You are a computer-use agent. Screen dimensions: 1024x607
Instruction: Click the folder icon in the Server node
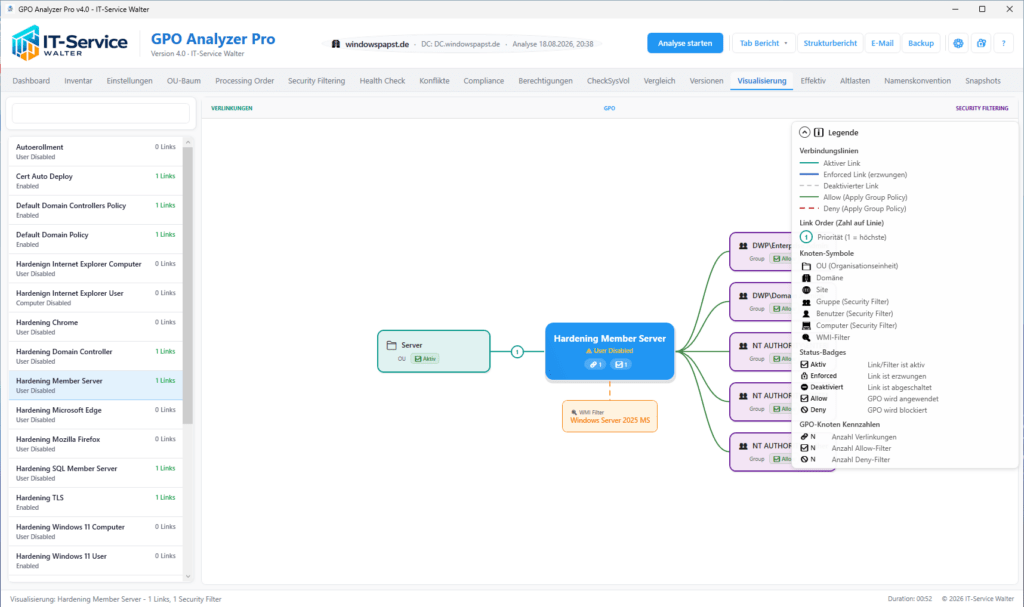point(392,345)
